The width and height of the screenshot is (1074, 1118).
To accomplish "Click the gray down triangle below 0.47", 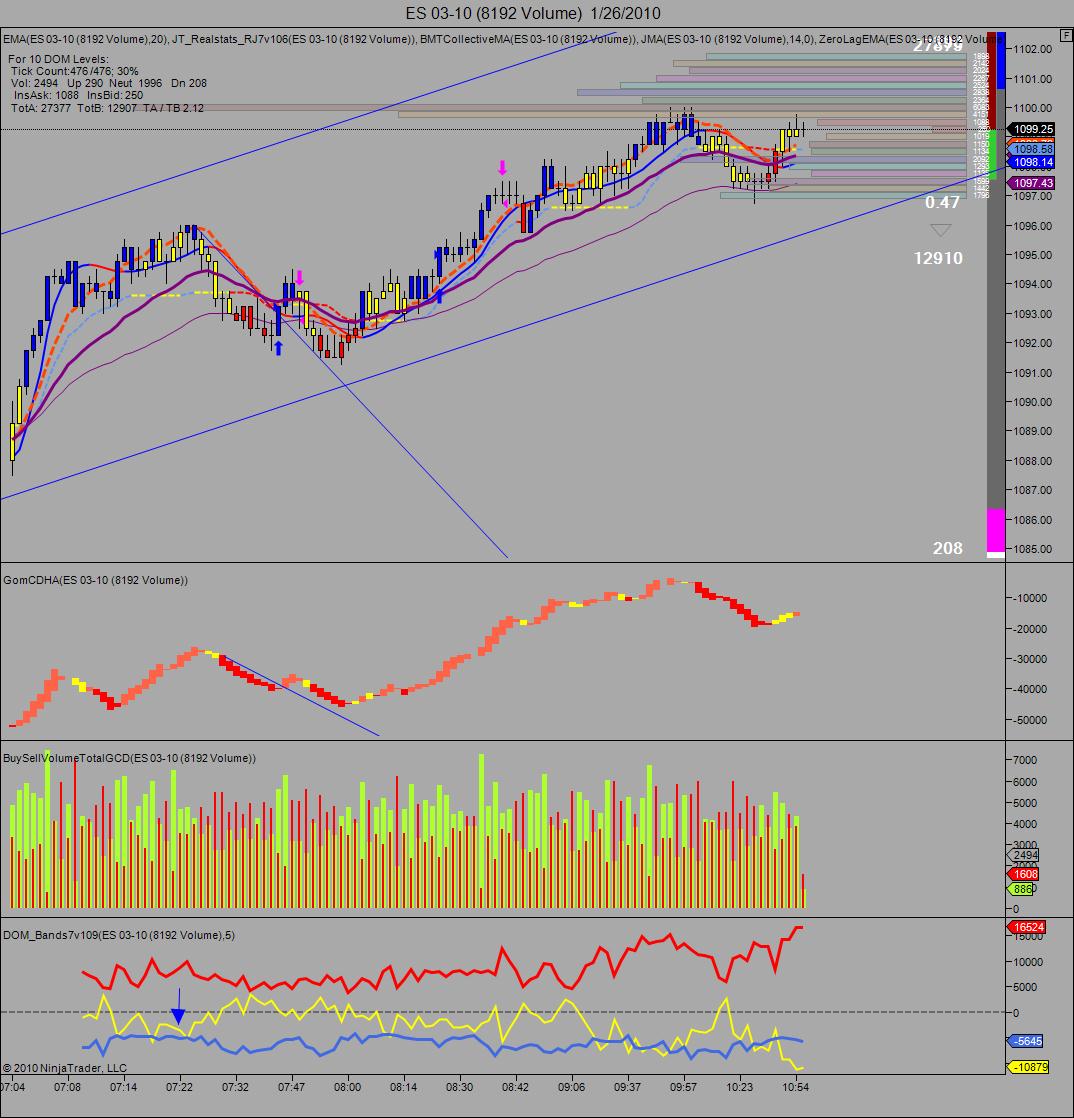I will click(x=941, y=230).
